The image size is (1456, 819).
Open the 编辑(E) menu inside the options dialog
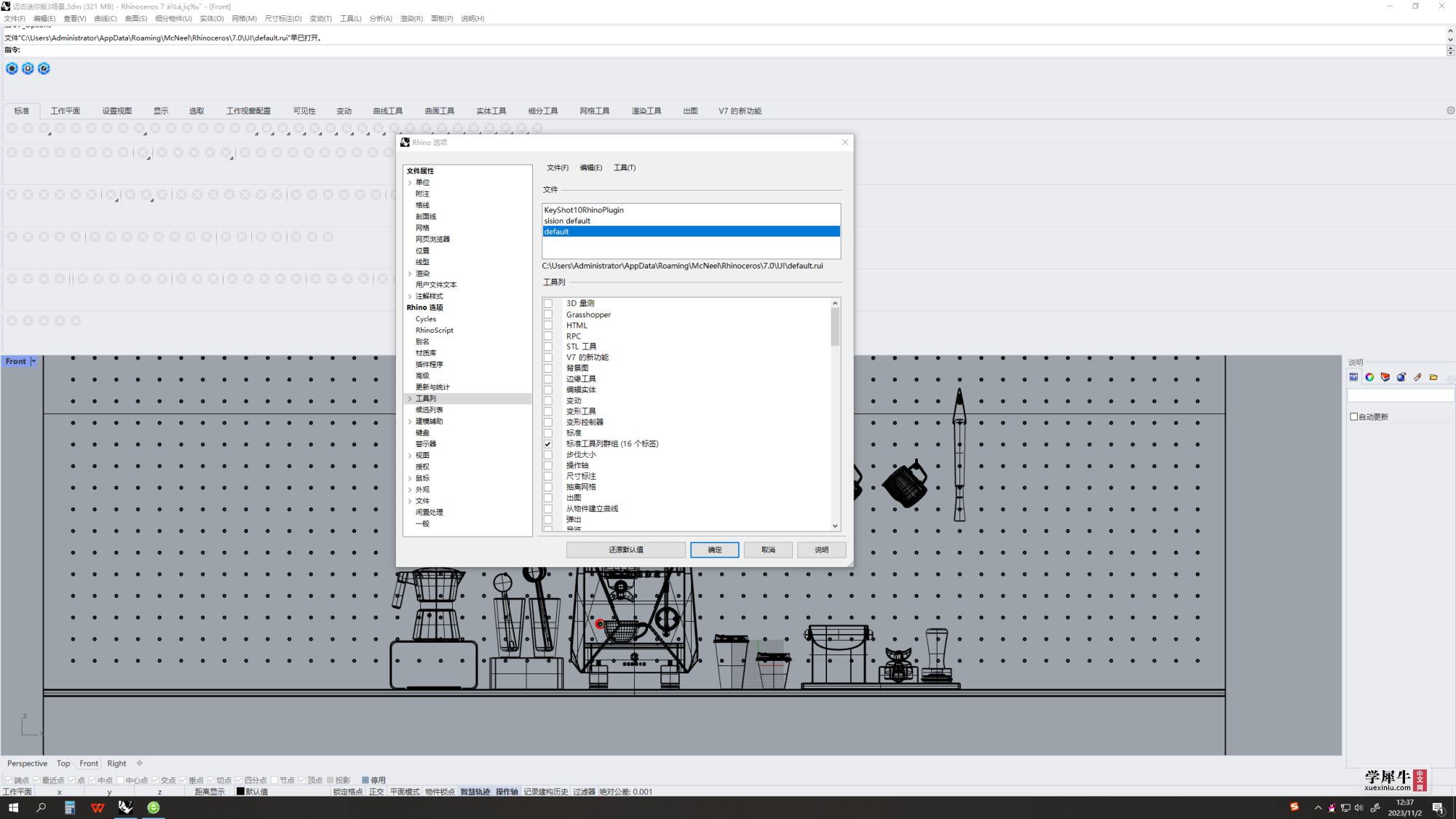(x=590, y=167)
